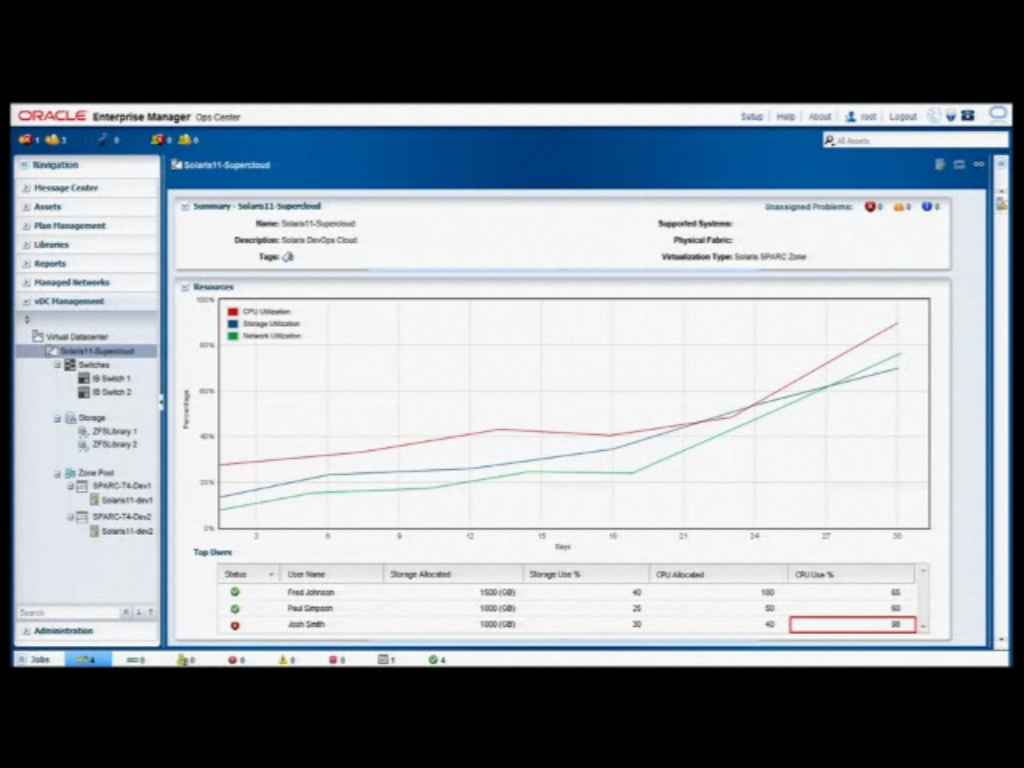Click red critical Unassigned Problems icon
Image resolution: width=1024 pixels, height=768 pixels.
870,206
